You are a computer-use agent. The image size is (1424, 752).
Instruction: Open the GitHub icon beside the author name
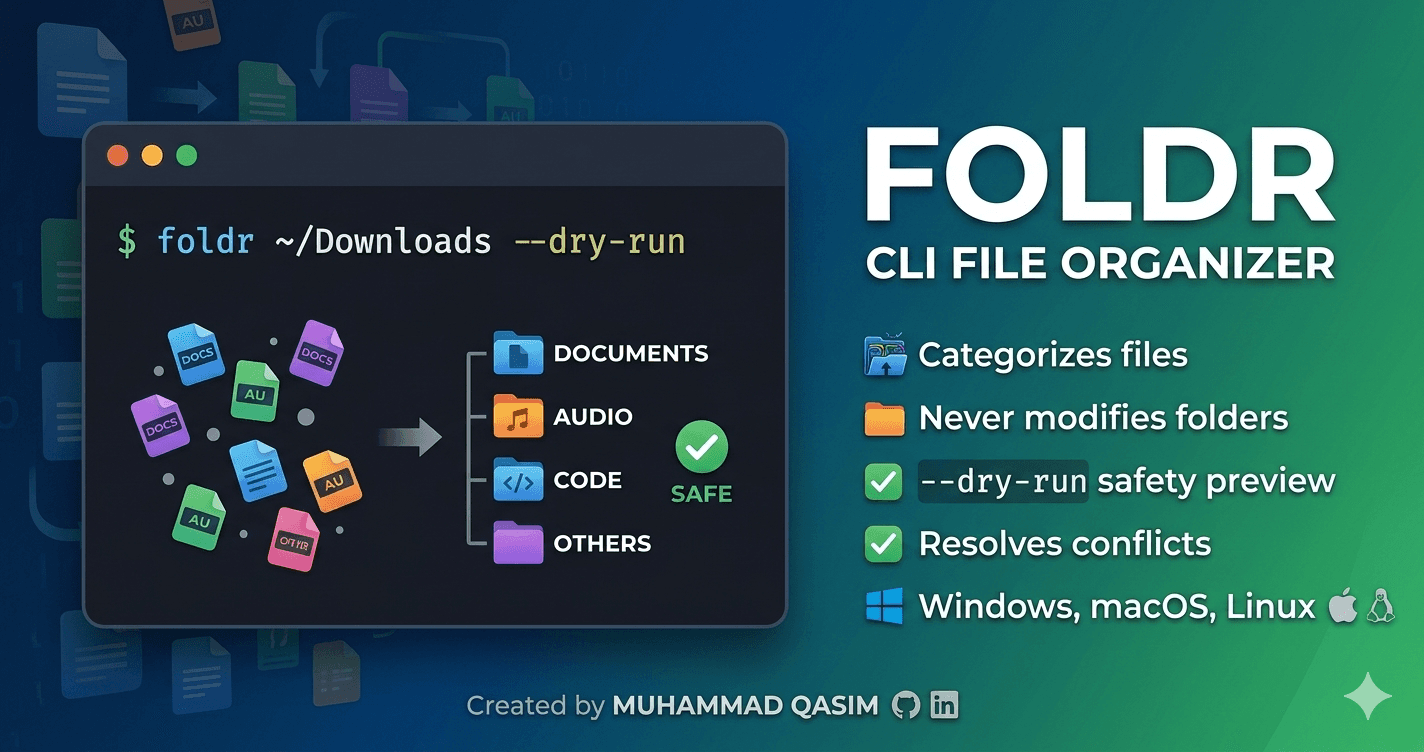point(906,706)
